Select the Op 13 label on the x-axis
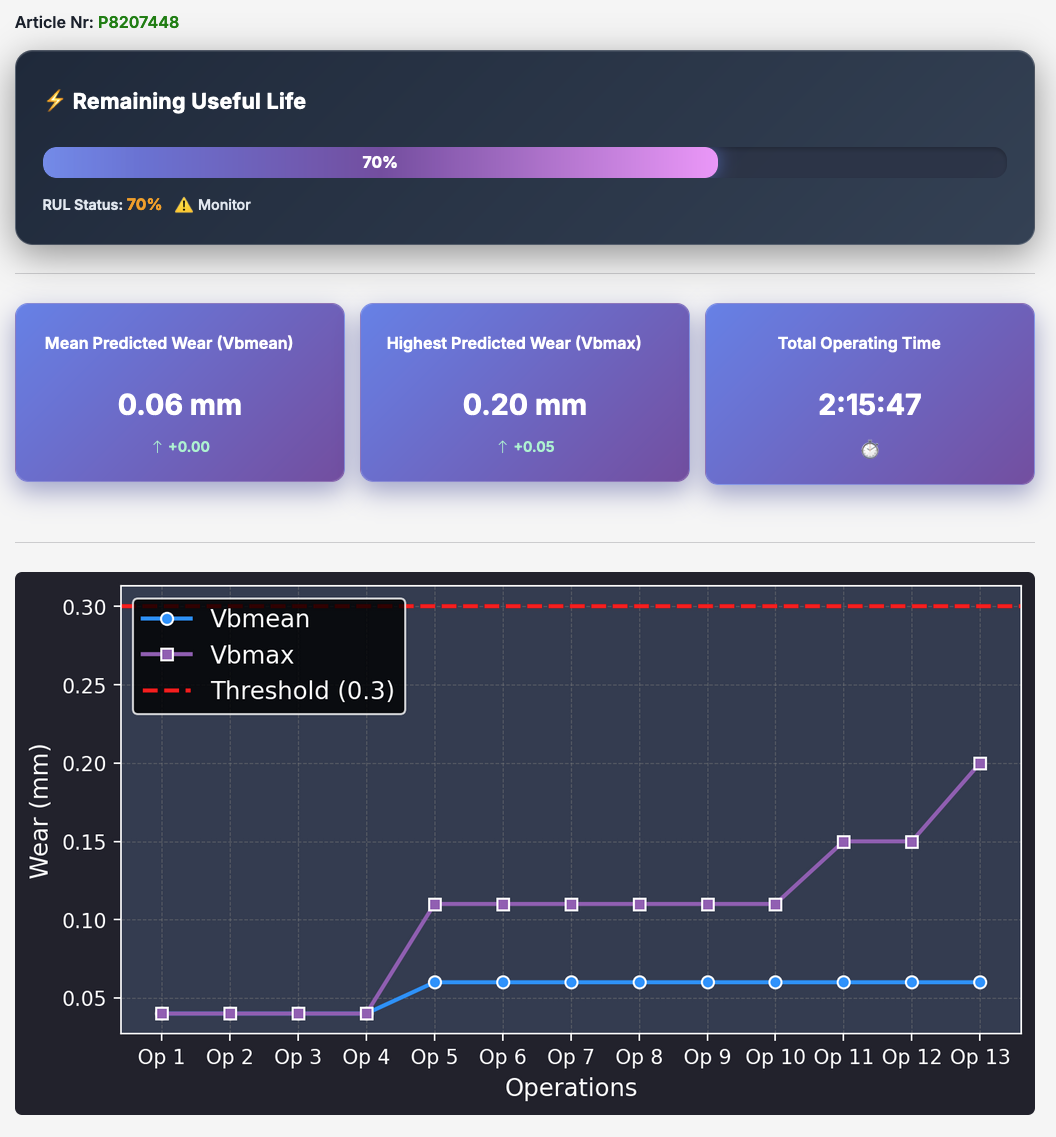The image size is (1056, 1137). pyautogui.click(x=980, y=1056)
